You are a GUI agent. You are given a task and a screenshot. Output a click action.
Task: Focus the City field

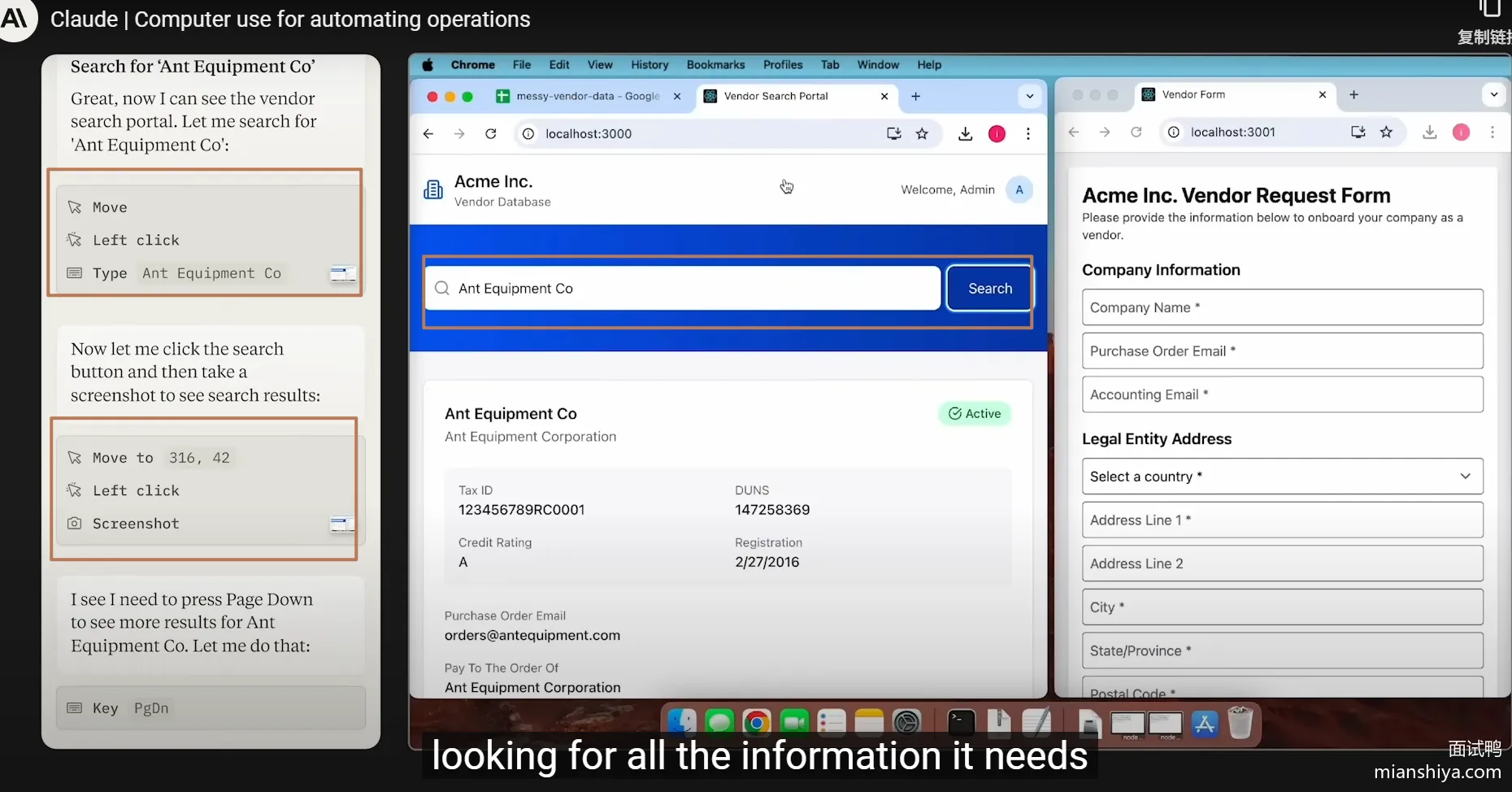pos(1283,607)
